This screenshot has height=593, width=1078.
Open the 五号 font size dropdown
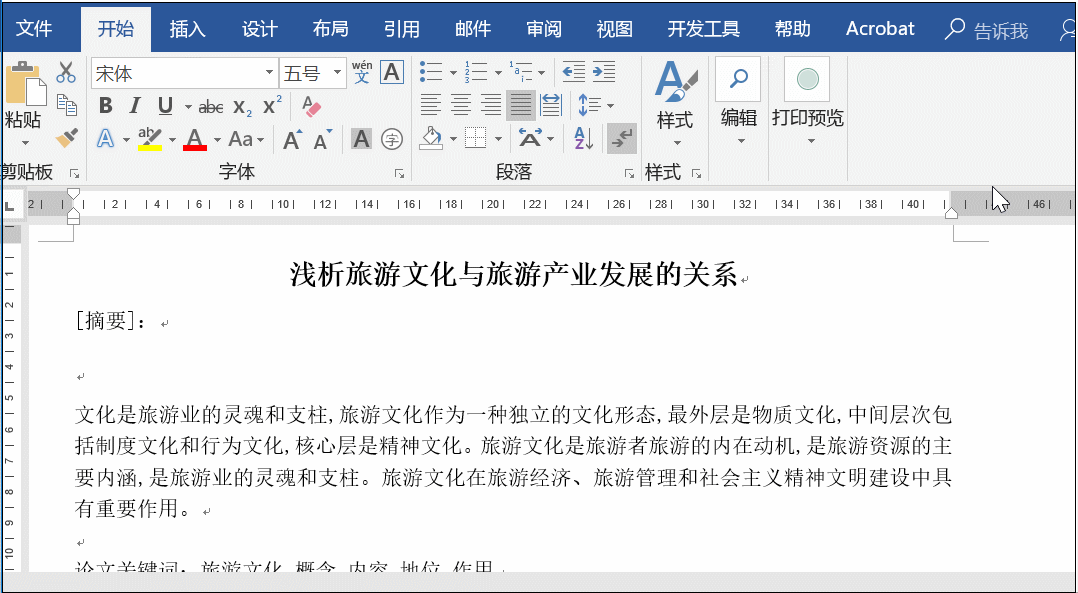pos(337,73)
